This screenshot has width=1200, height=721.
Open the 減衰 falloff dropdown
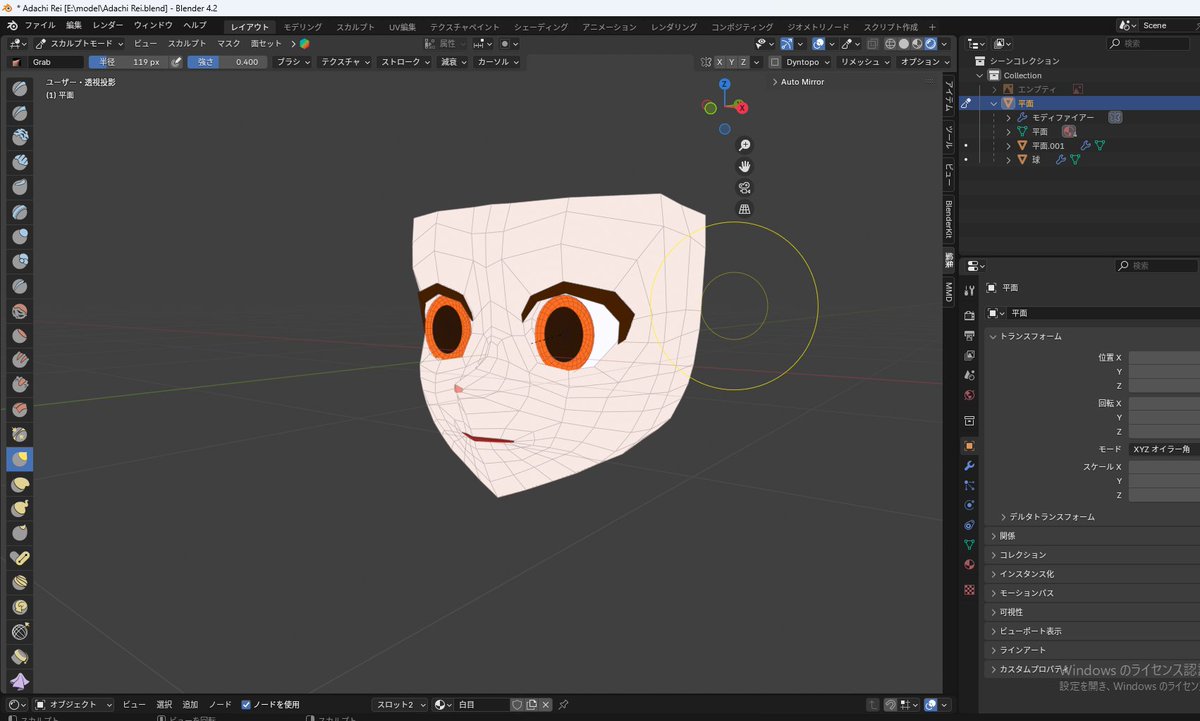tap(453, 62)
